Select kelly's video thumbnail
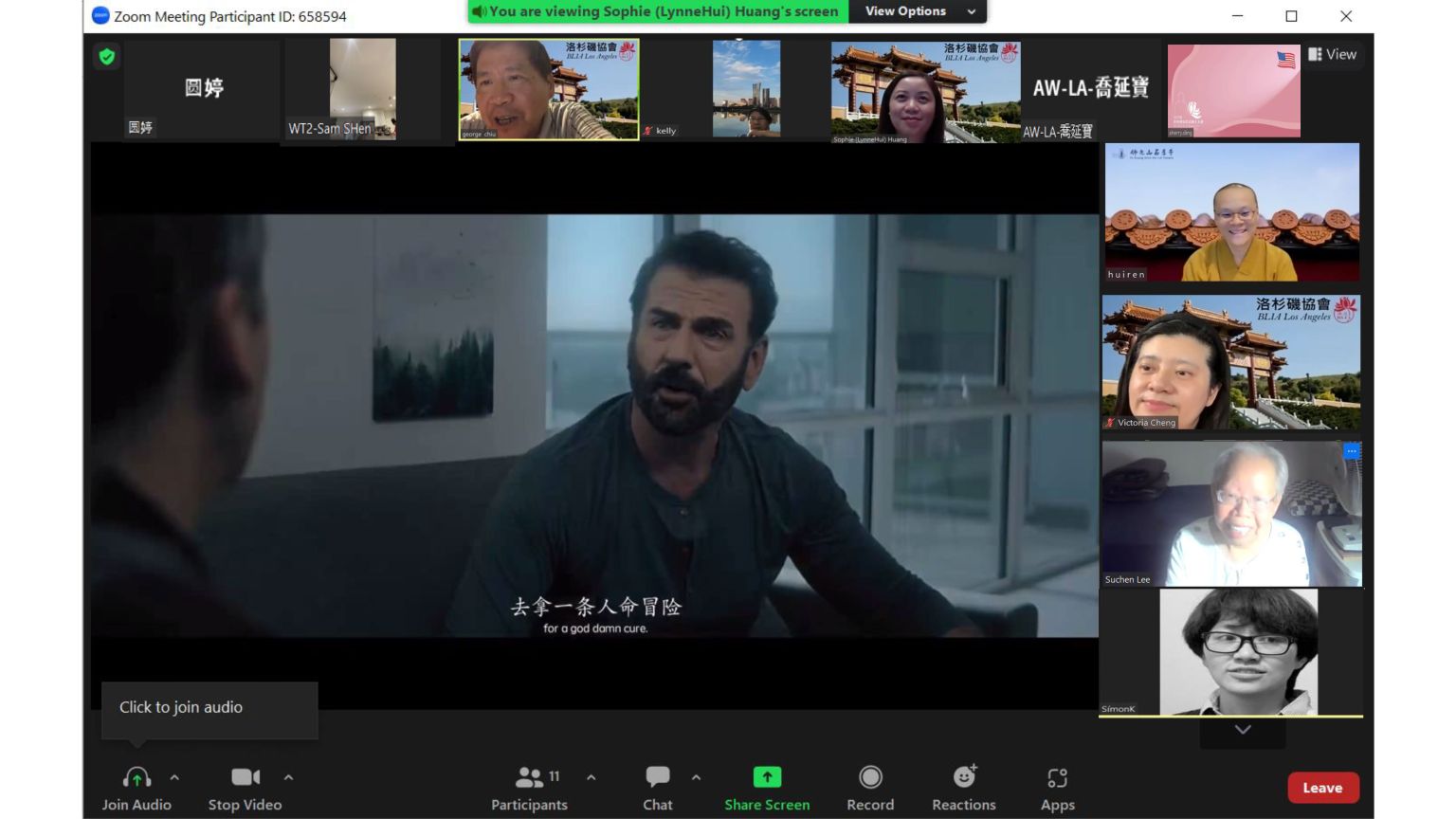1456x819 pixels. pos(747,89)
